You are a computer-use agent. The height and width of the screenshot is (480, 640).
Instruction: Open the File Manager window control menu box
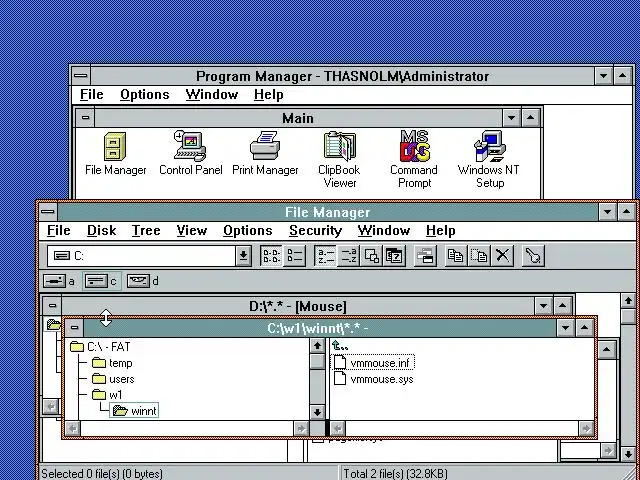pos(48,212)
